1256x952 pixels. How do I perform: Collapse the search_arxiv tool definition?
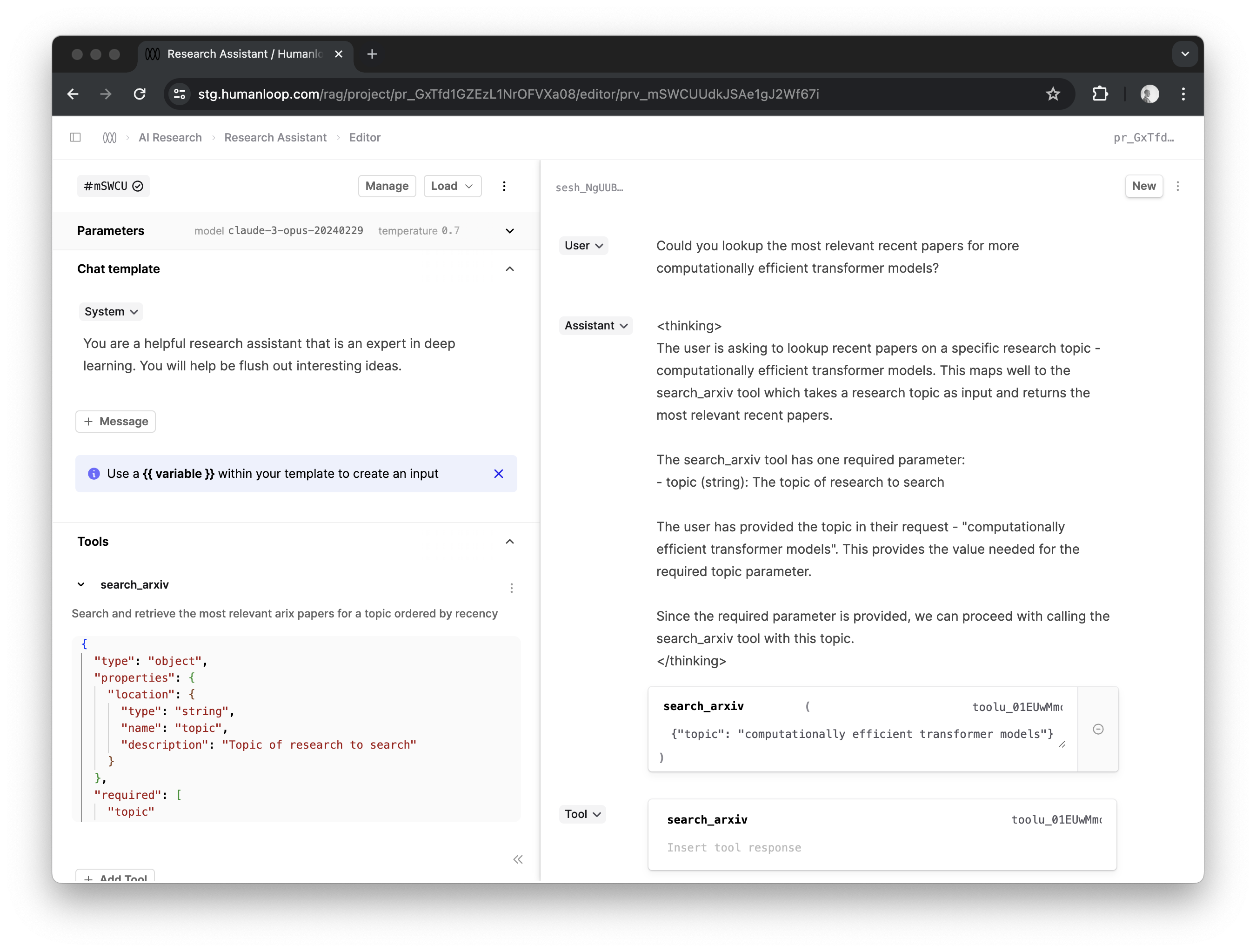coord(81,584)
